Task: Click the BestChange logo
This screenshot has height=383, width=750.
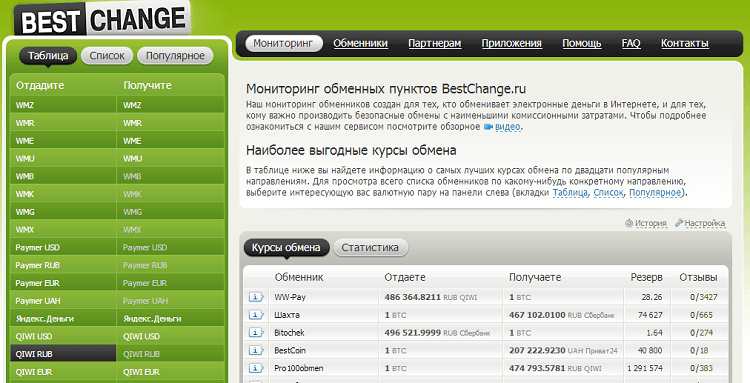Action: click(x=101, y=19)
